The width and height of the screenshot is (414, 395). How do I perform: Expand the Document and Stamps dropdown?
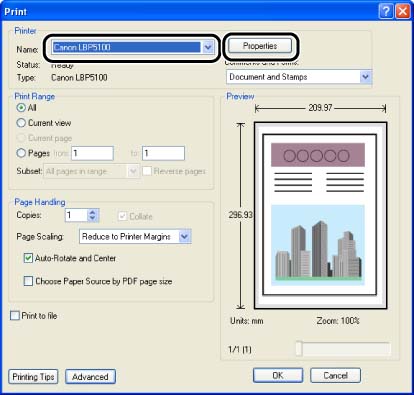tap(365, 77)
